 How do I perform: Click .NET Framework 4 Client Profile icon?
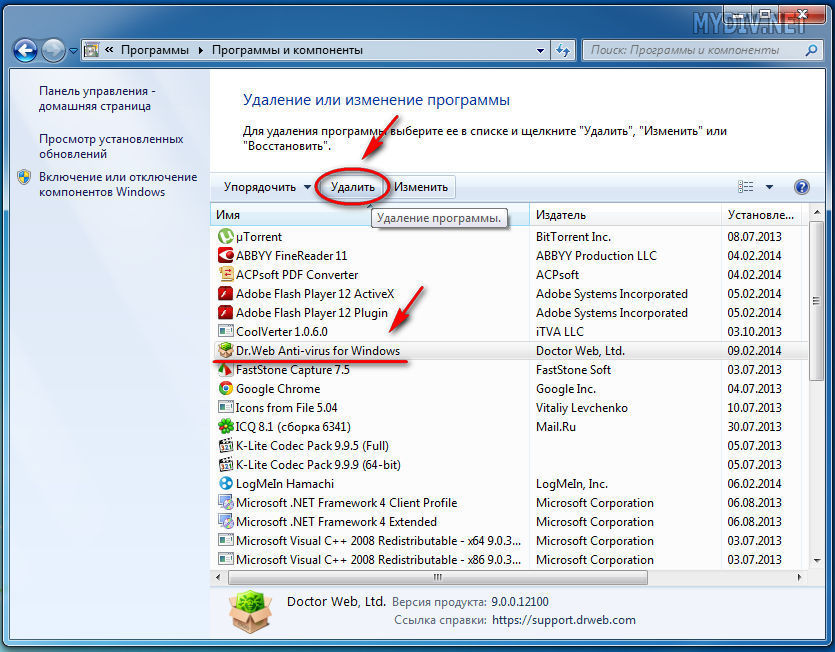coord(226,502)
